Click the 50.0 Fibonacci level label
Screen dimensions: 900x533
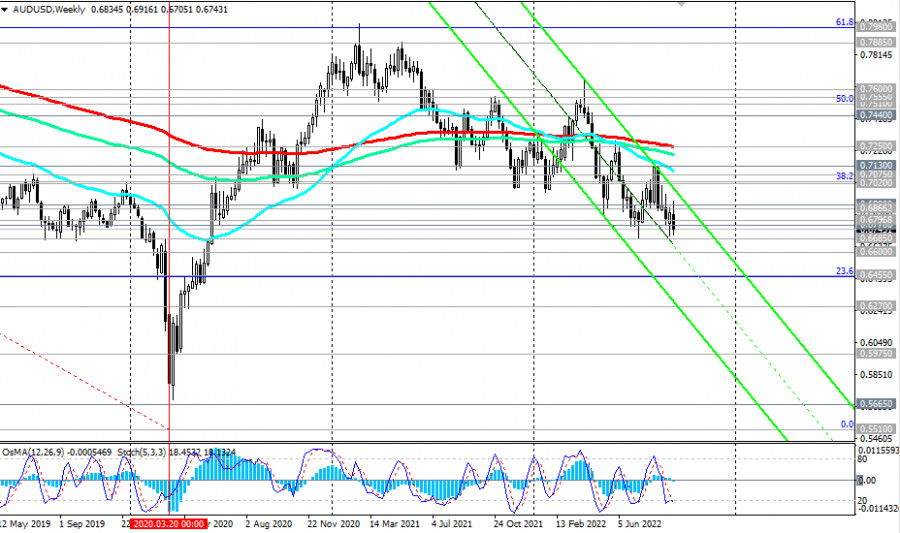pos(844,99)
